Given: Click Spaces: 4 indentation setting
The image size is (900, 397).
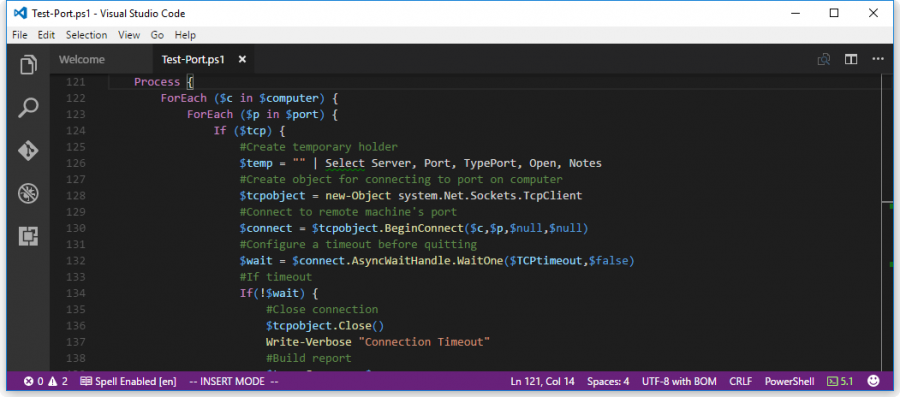Looking at the screenshot, I should point(608,381).
